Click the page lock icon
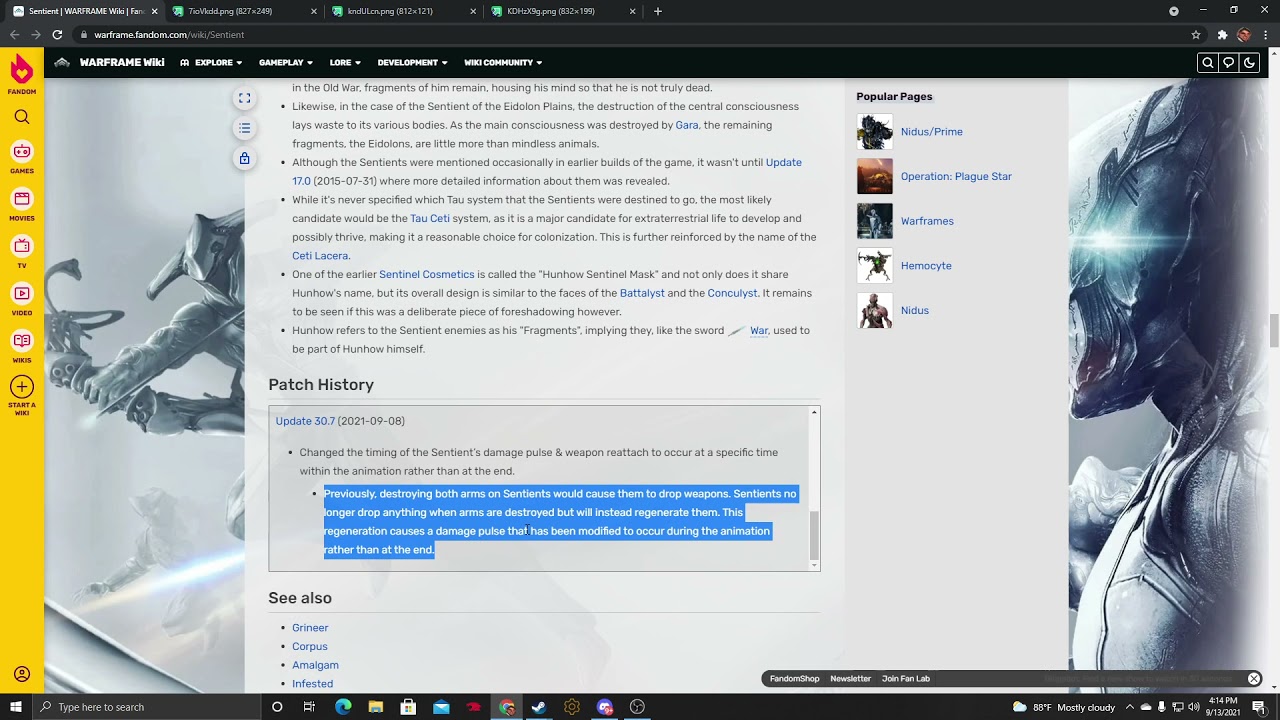Screen dimensions: 1280x720 tap(244, 158)
